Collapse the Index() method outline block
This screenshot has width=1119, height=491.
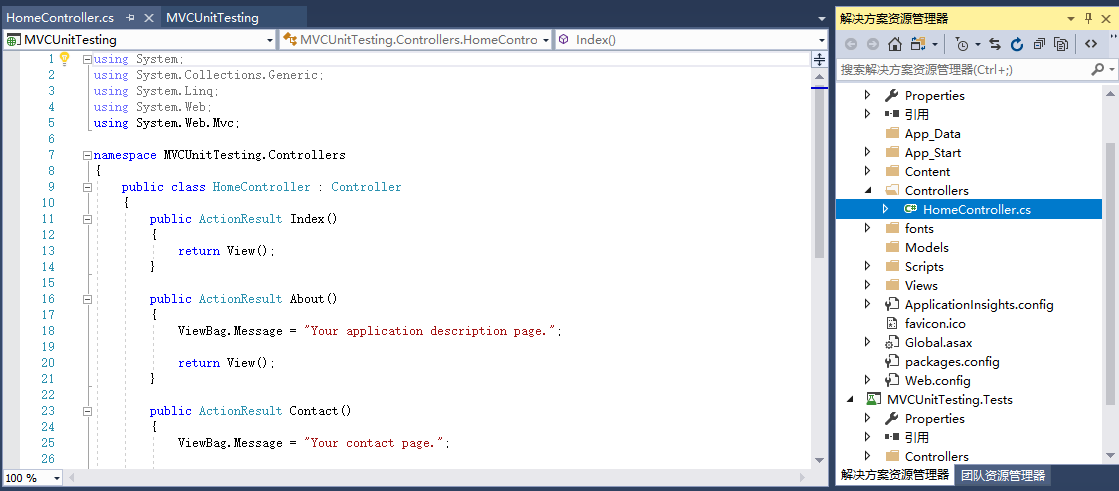coord(87,219)
